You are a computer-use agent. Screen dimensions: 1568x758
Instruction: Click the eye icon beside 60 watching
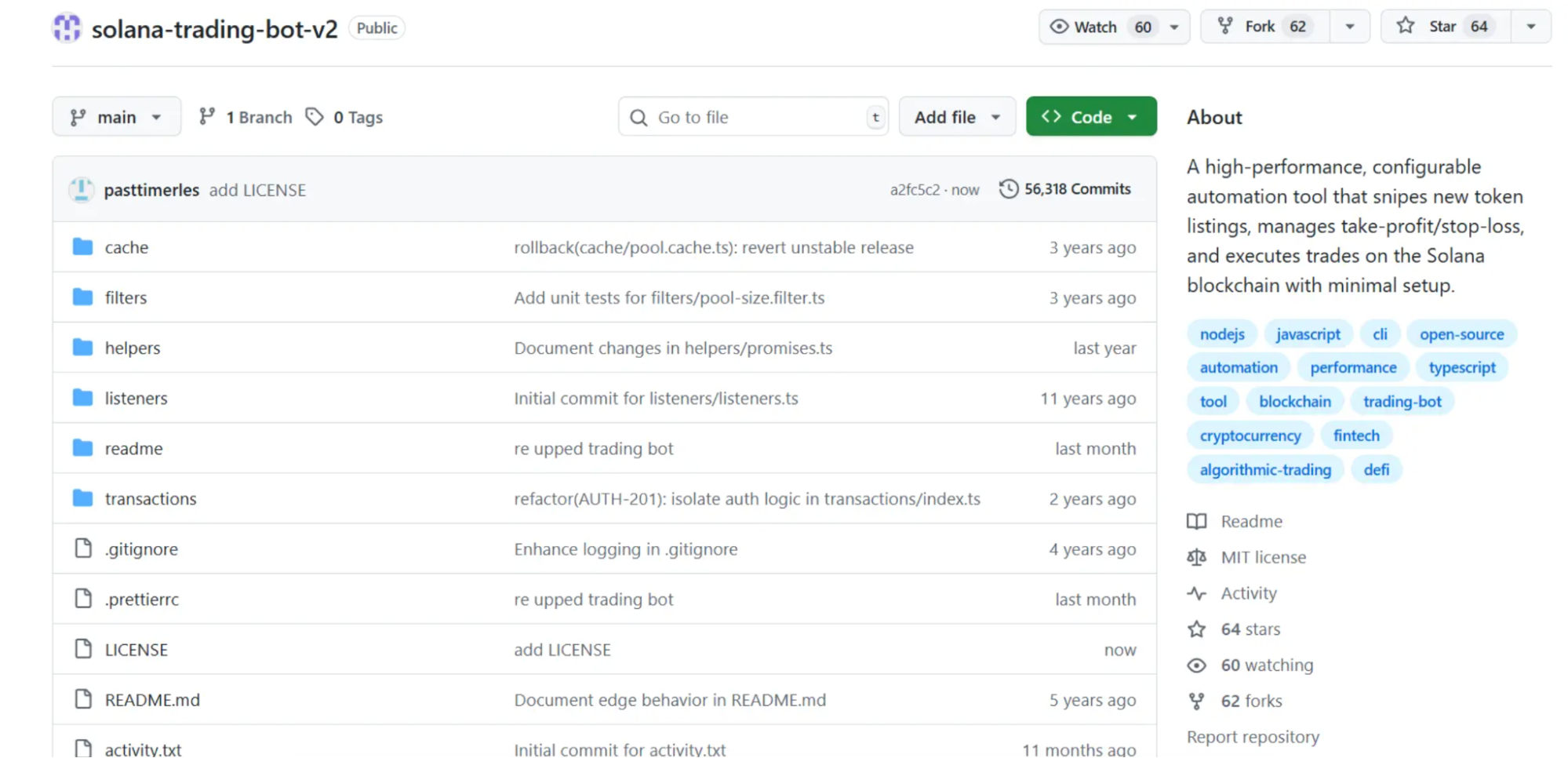coord(1196,665)
